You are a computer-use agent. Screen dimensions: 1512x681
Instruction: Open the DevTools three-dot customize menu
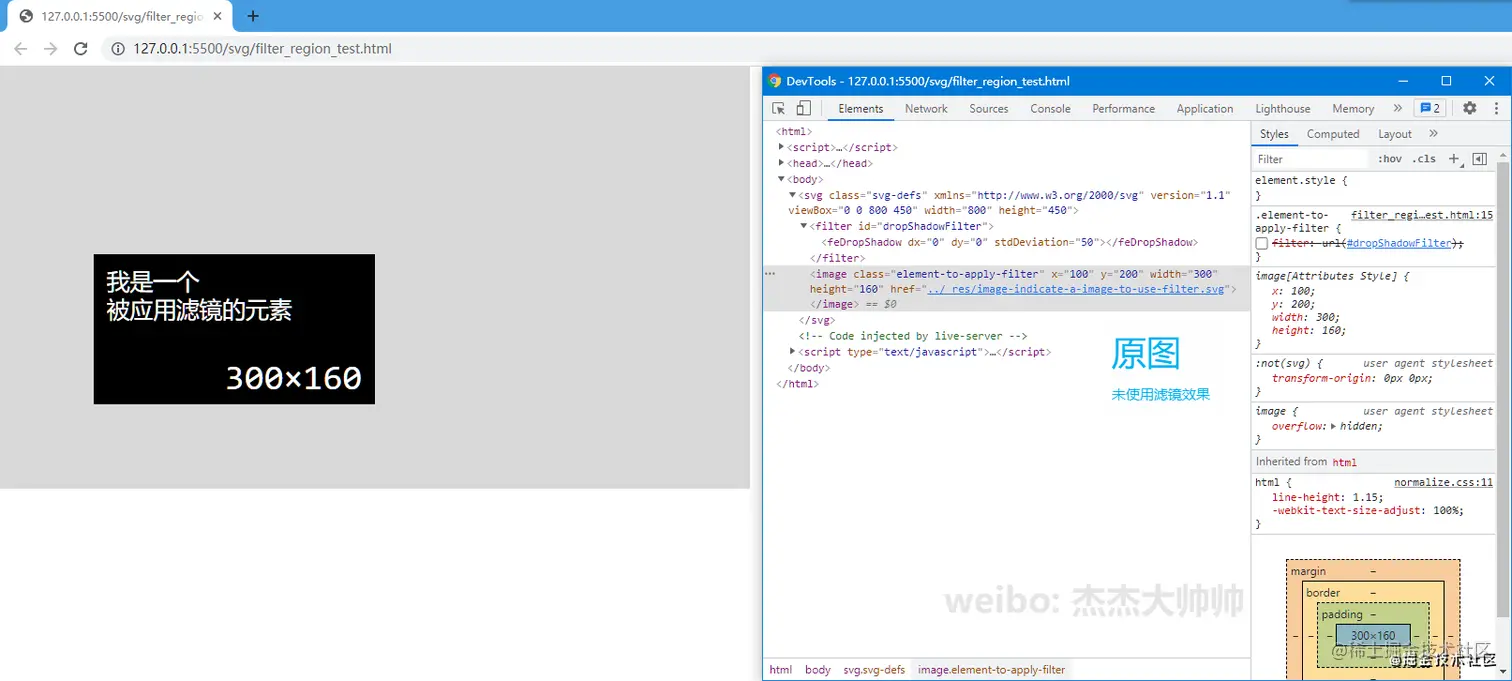[1496, 109]
